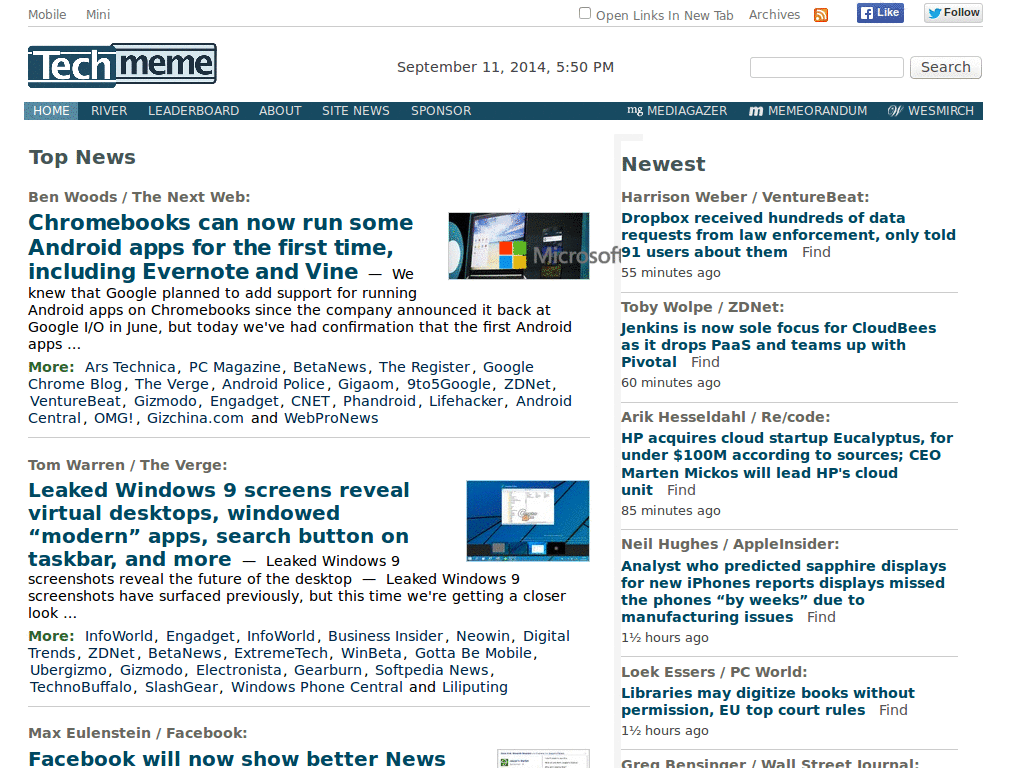Viewport: 1024px width, 768px height.
Task: Open the Softpedia News related link
Action: (x=432, y=670)
